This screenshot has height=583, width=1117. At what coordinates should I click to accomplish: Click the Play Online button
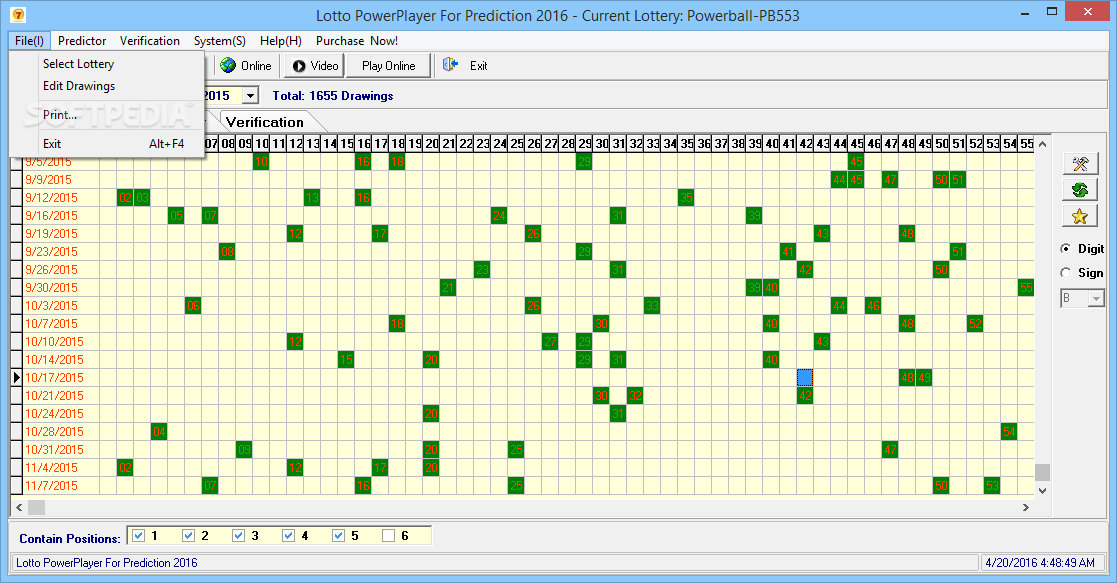click(388, 66)
